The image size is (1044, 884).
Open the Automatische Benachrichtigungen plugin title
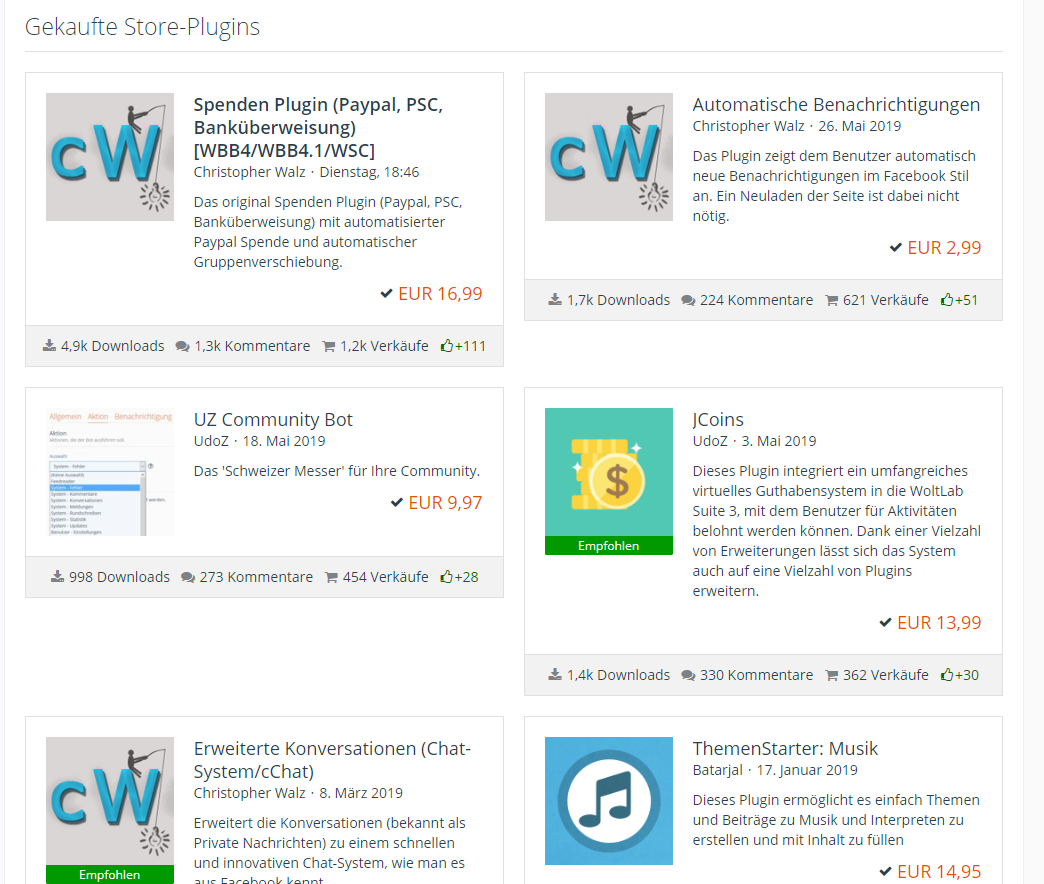pos(836,105)
